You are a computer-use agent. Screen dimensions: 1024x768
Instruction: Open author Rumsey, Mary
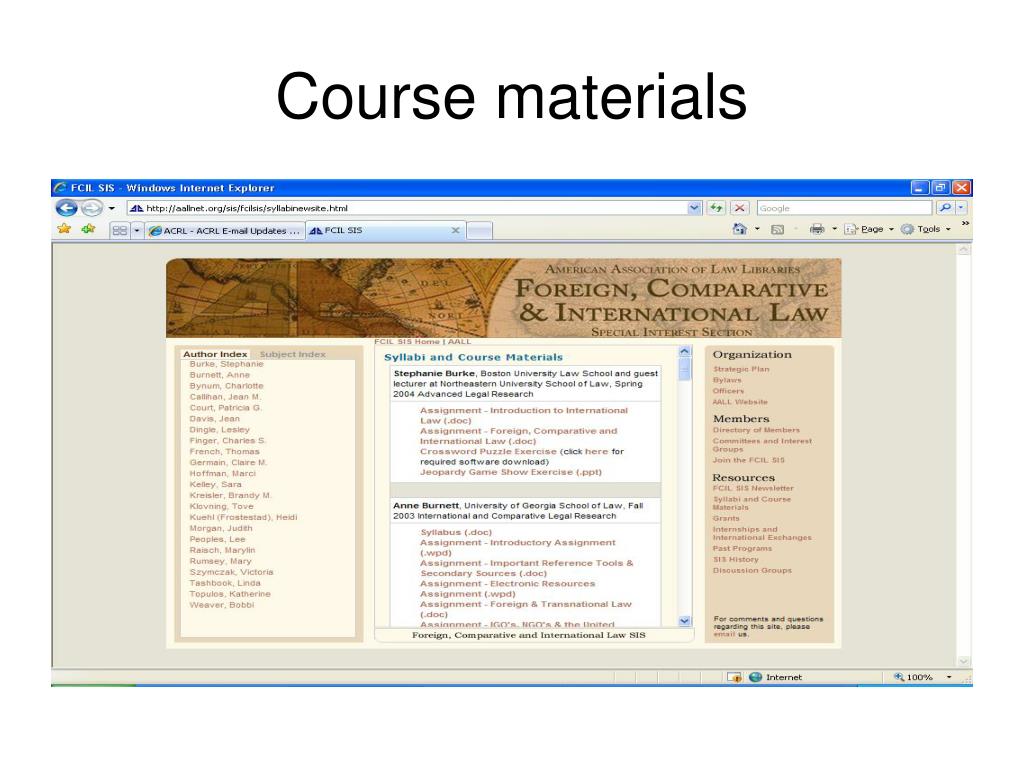coord(220,561)
